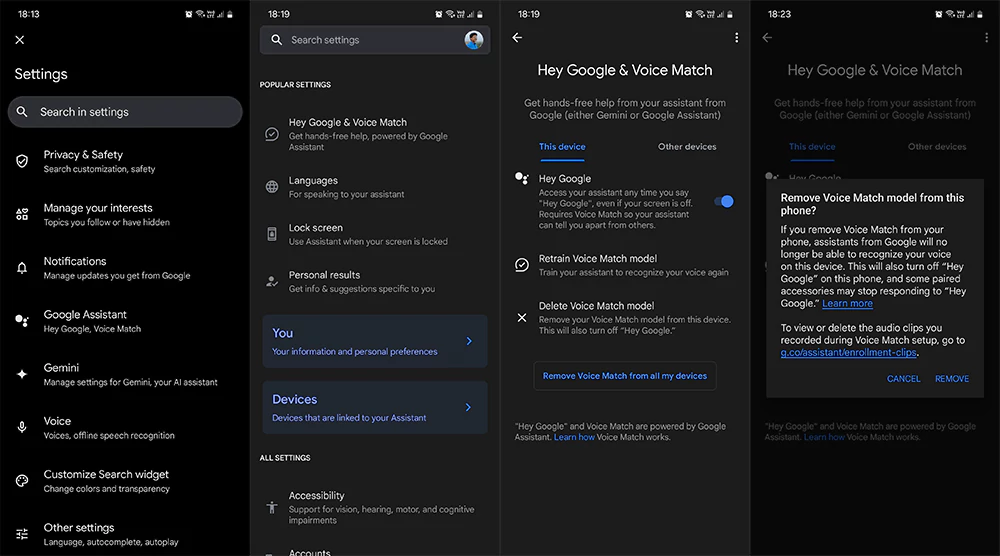1000x556 pixels.
Task: Open Manage your interests entry
Action: (x=125, y=214)
